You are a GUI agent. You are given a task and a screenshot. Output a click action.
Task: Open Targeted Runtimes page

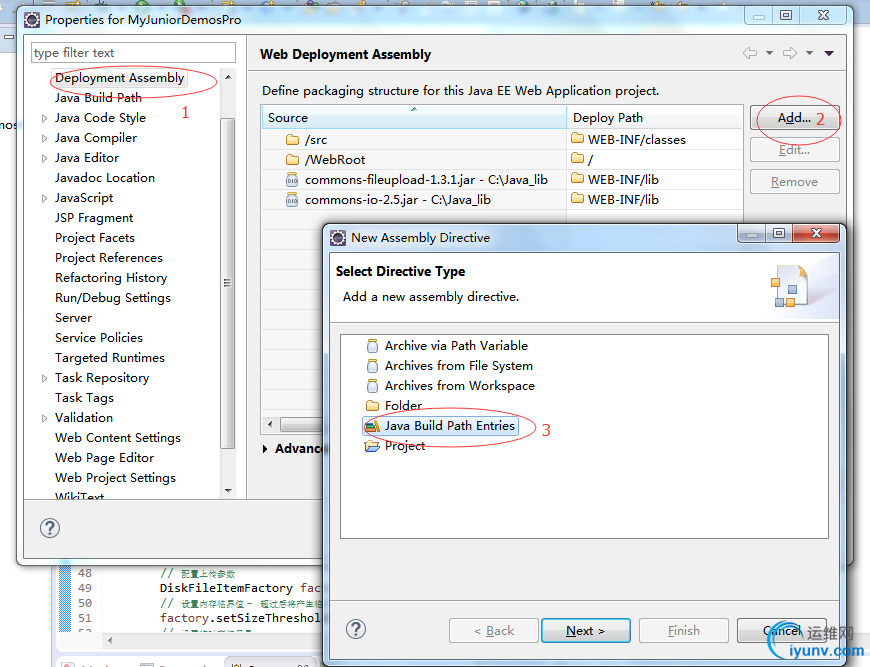110,357
